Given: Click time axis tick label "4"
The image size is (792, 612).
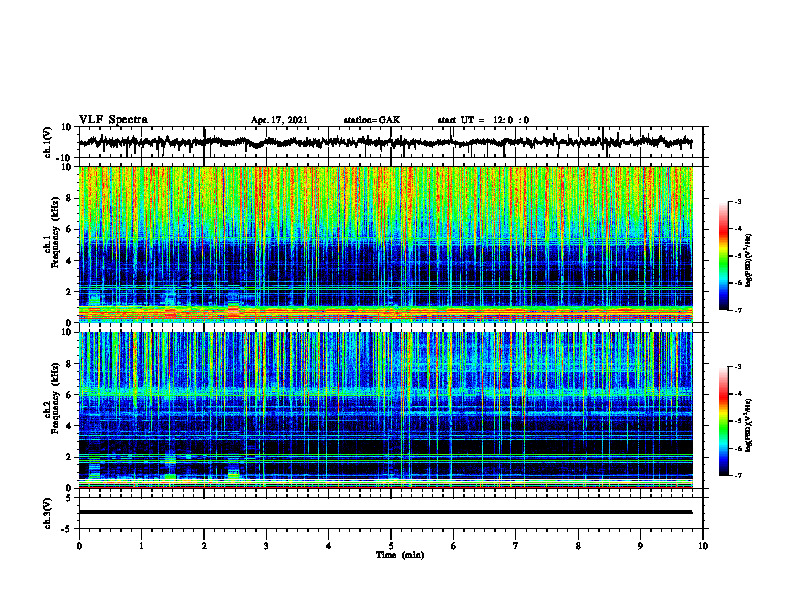Looking at the screenshot, I should (329, 546).
